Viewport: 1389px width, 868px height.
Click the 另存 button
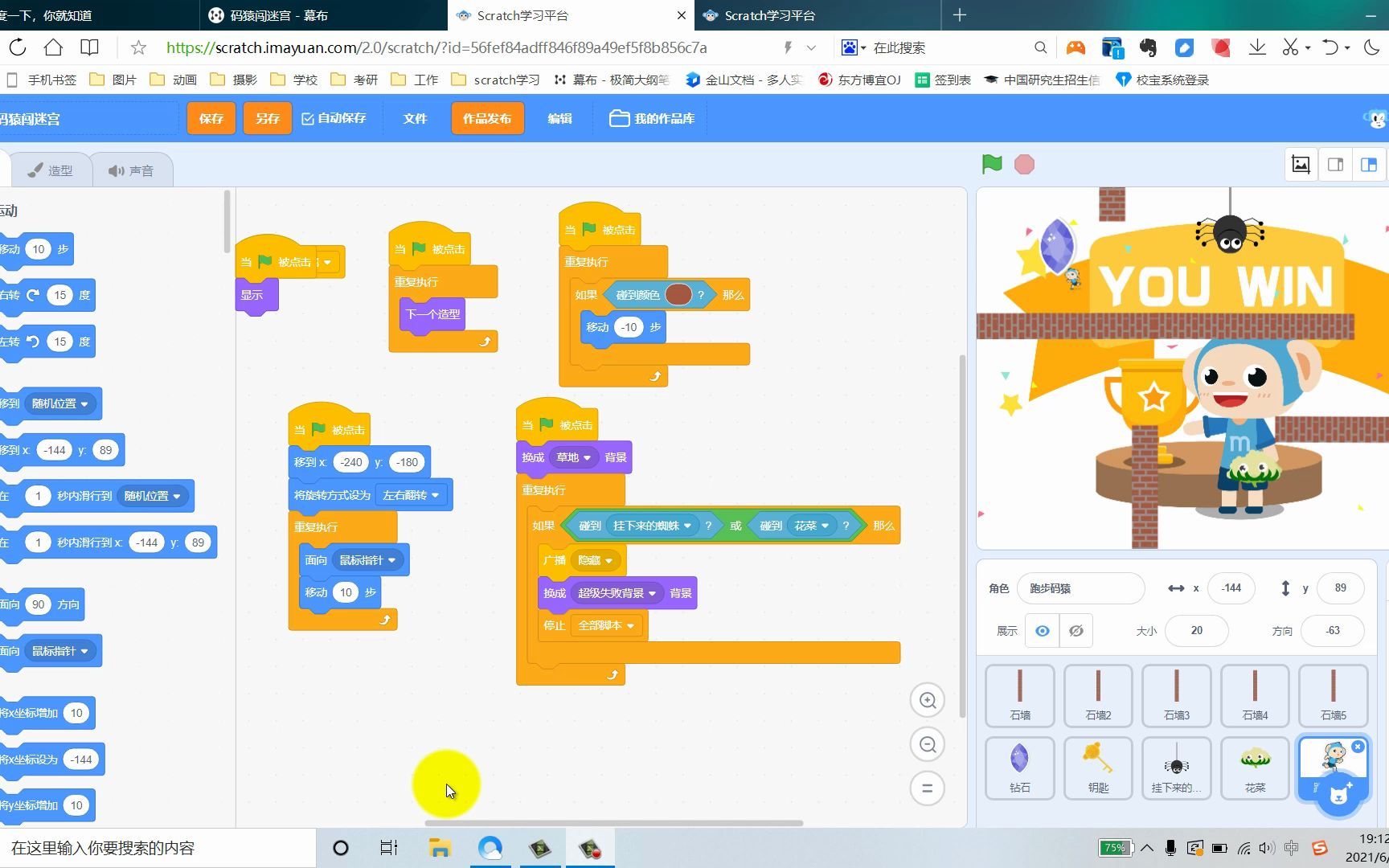click(x=268, y=118)
